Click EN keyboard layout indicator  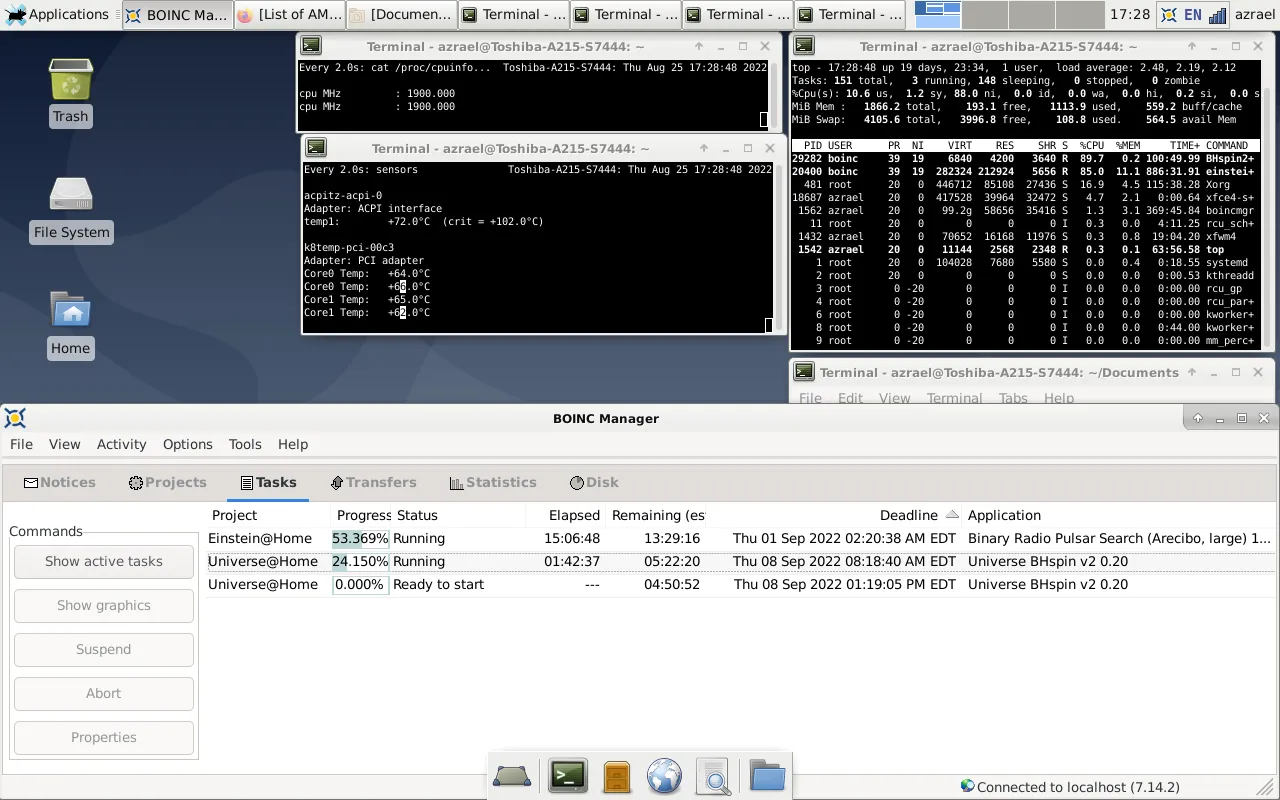pos(1193,15)
